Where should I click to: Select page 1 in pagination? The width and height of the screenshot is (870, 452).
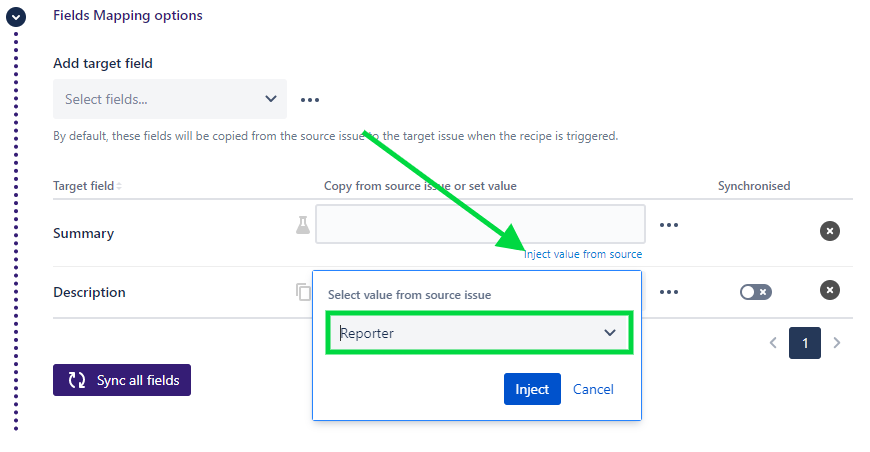804,343
